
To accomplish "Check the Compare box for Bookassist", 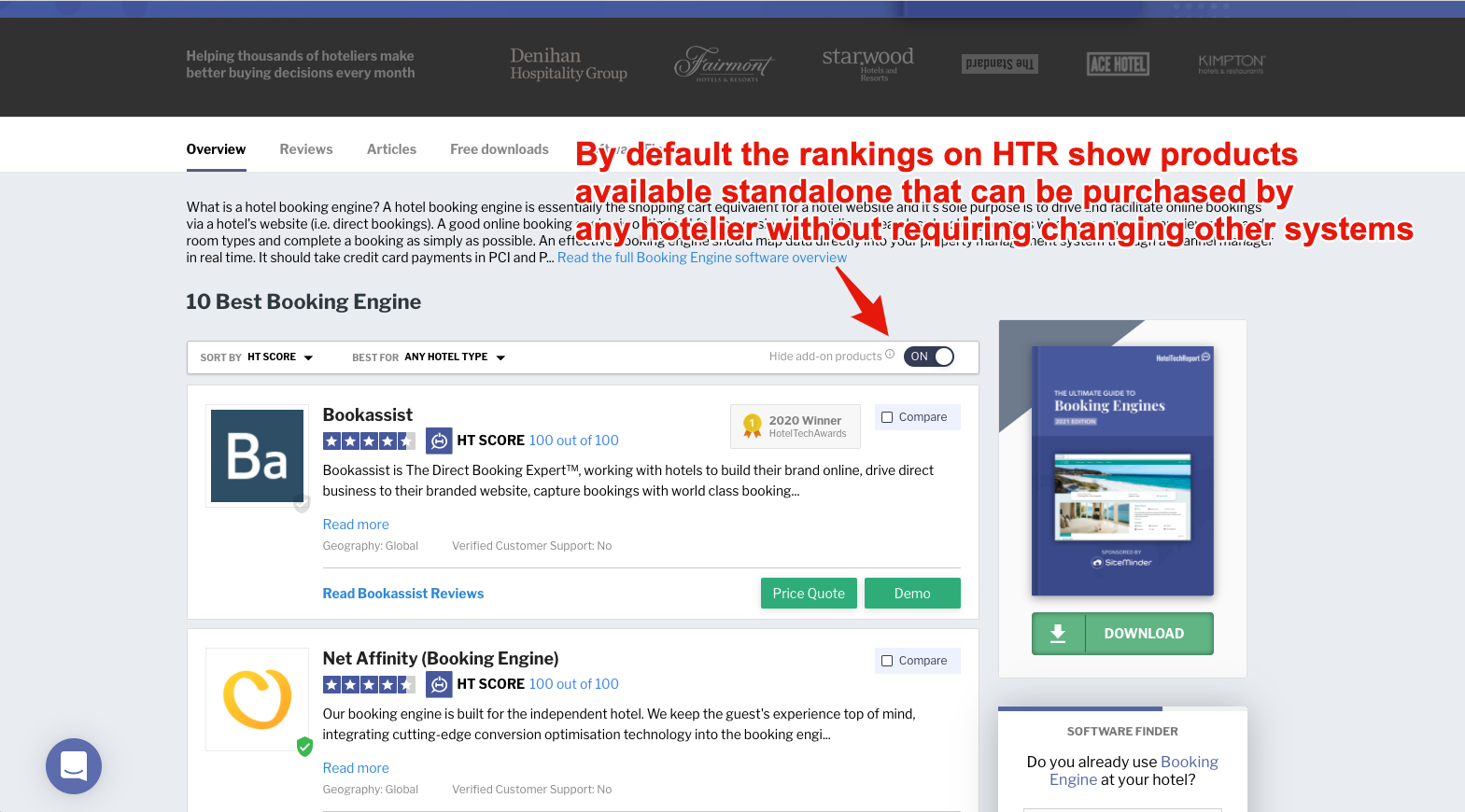I will pyautogui.click(x=887, y=417).
